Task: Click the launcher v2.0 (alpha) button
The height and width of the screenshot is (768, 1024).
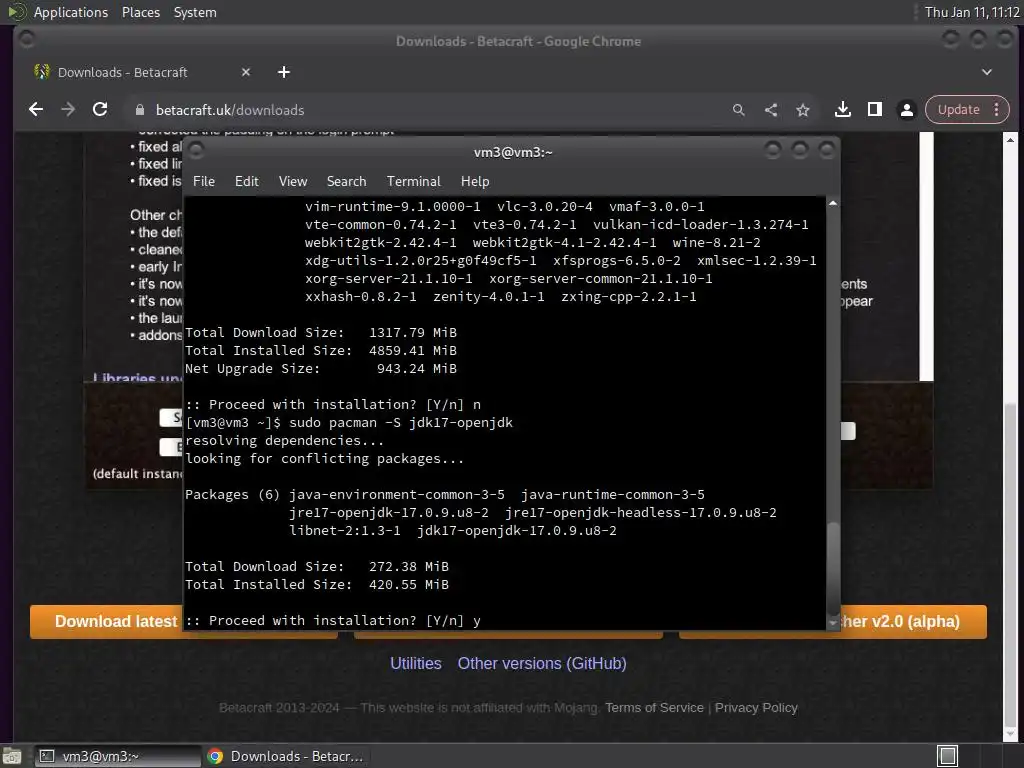Action: coord(913,621)
